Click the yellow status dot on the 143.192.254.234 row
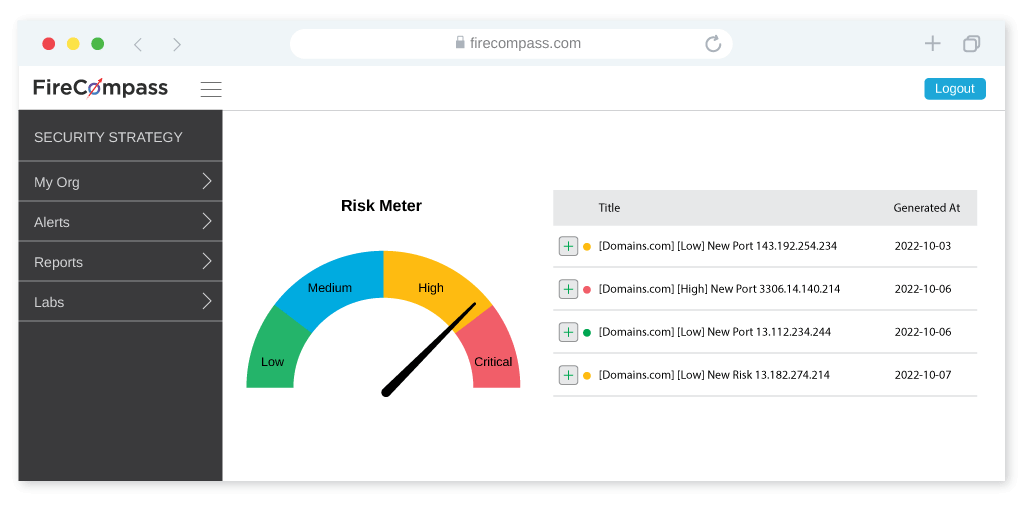 [586, 247]
